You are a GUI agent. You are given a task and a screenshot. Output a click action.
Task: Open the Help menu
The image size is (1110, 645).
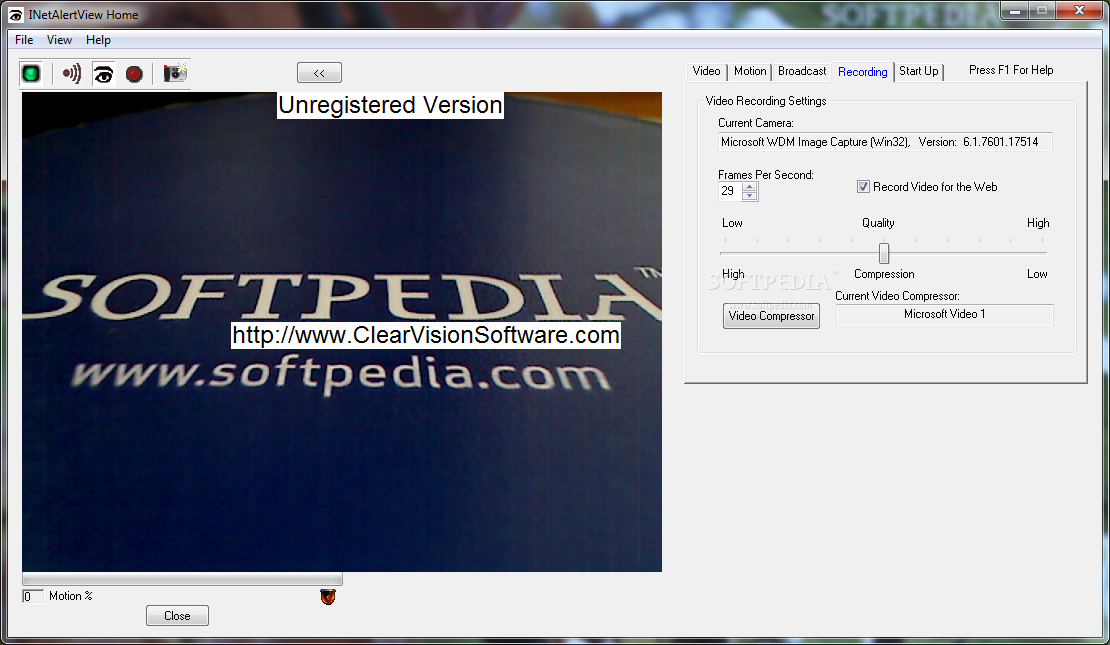(x=98, y=40)
